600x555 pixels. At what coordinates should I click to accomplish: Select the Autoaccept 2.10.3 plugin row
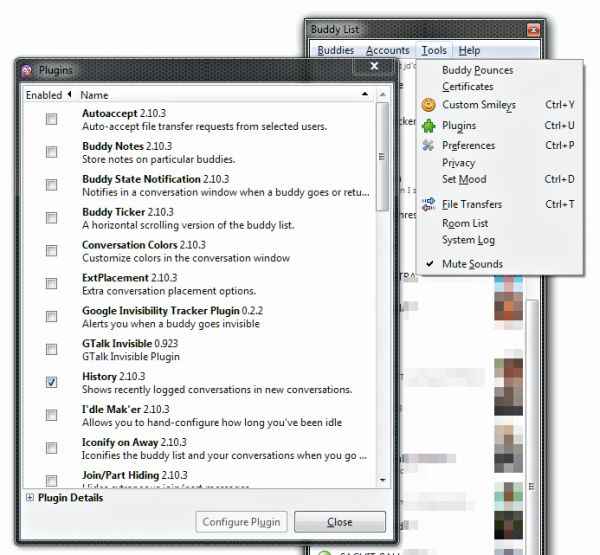[x=198, y=120]
